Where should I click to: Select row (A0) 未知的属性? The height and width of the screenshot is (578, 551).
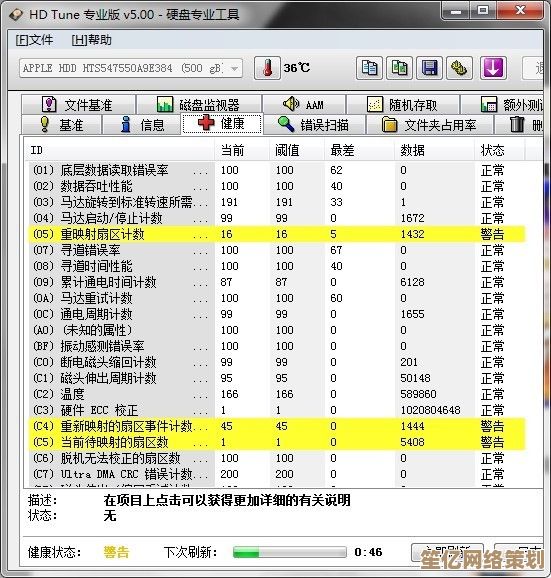point(277,330)
